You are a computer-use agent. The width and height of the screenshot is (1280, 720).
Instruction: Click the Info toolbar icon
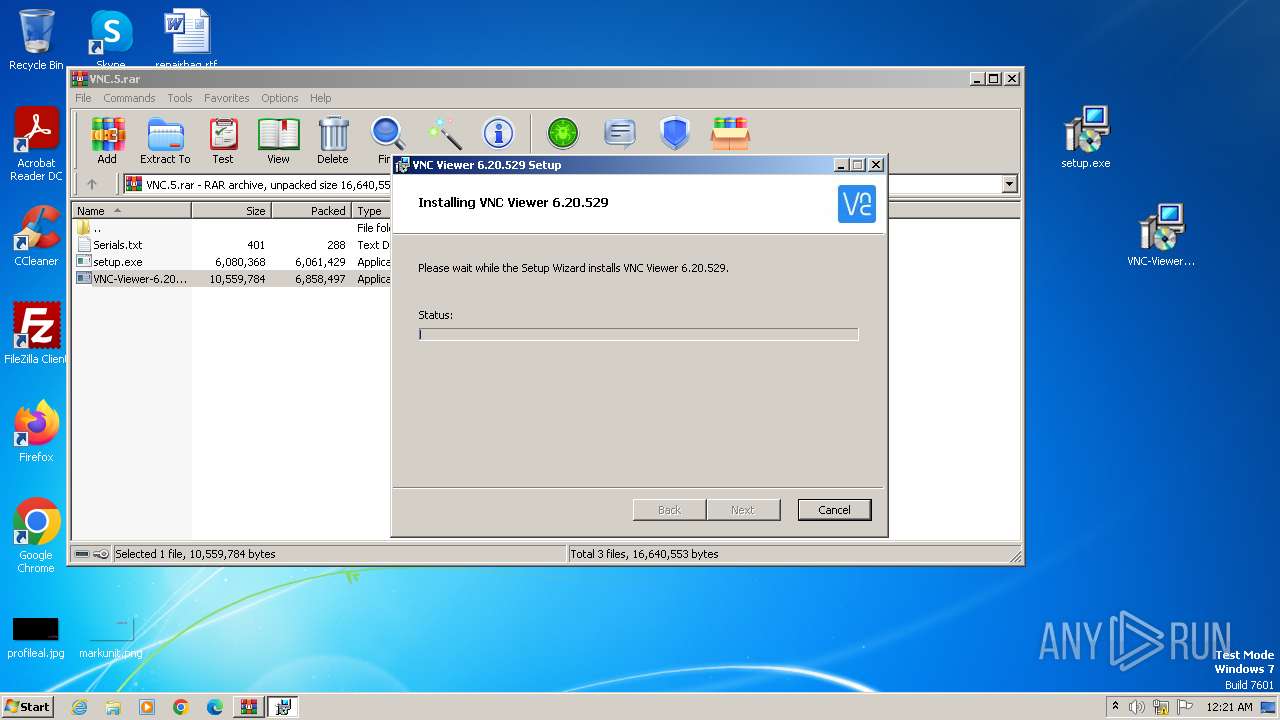(x=498, y=133)
